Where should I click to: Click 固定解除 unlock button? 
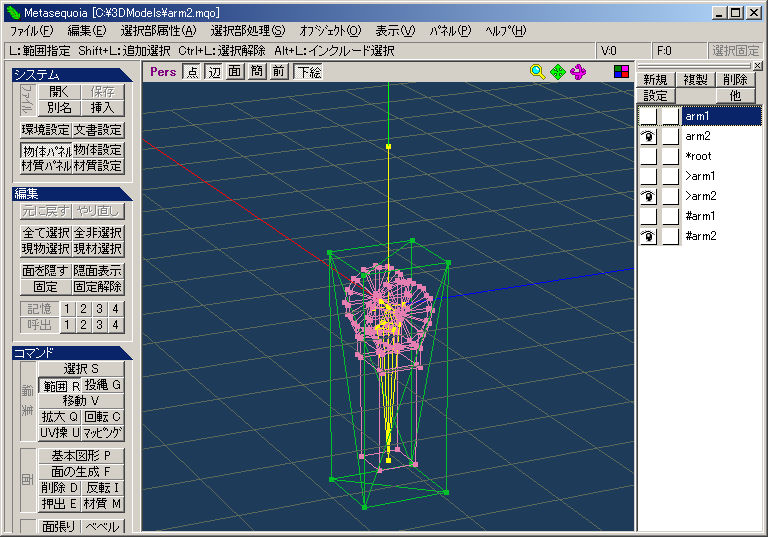click(98, 287)
